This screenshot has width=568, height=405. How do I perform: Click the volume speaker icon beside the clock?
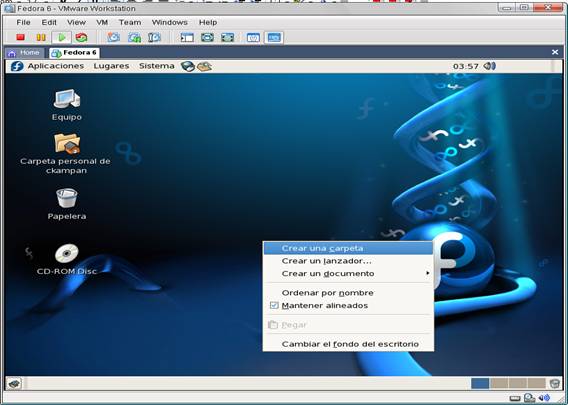click(x=490, y=66)
